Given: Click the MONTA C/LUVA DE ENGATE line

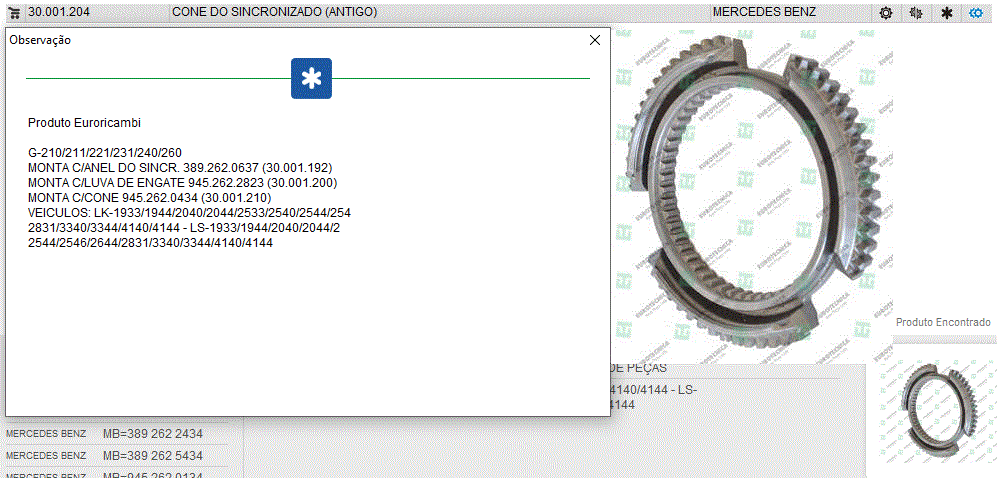Looking at the screenshot, I should [x=182, y=183].
